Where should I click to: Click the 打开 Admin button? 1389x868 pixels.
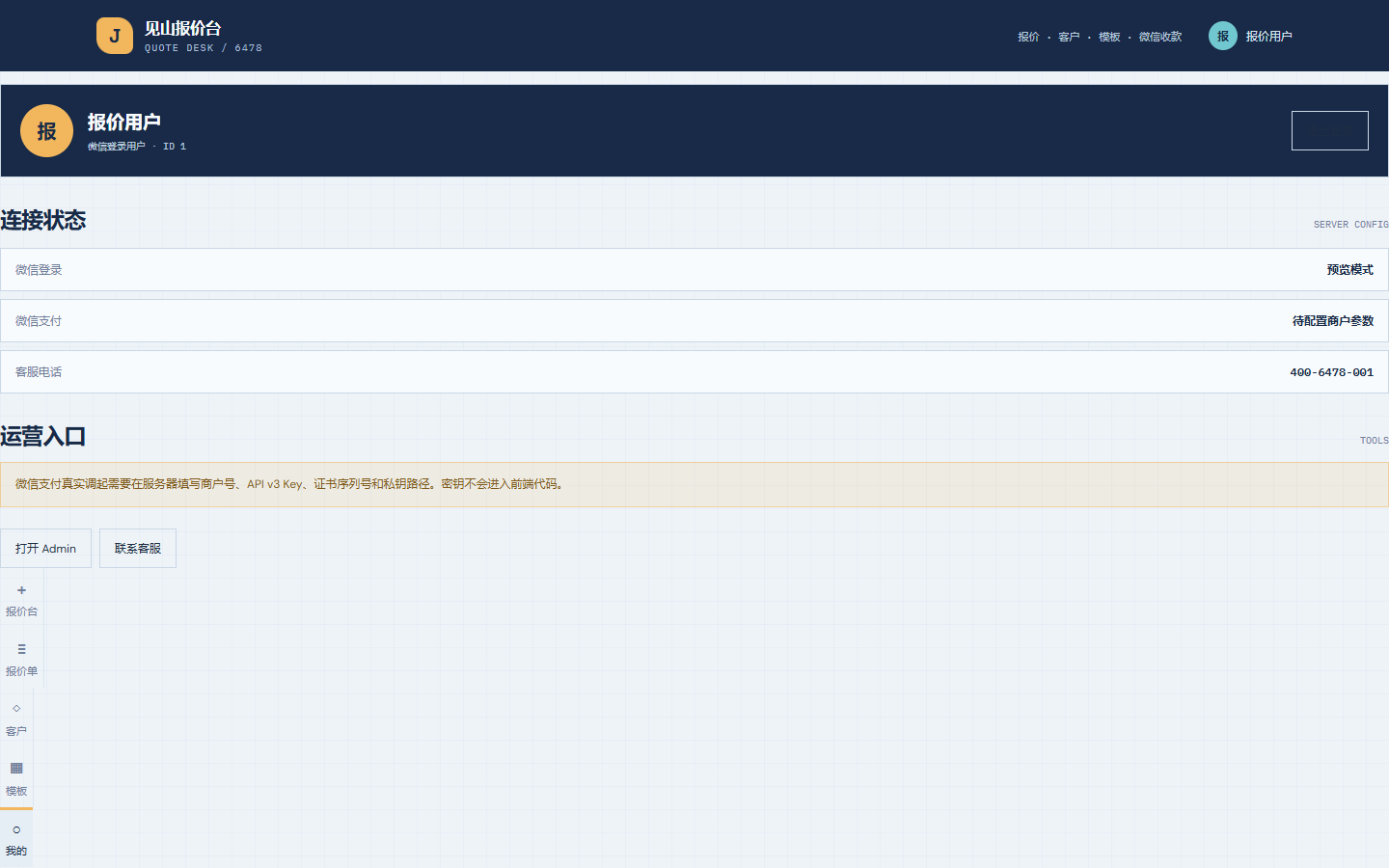[x=45, y=548]
